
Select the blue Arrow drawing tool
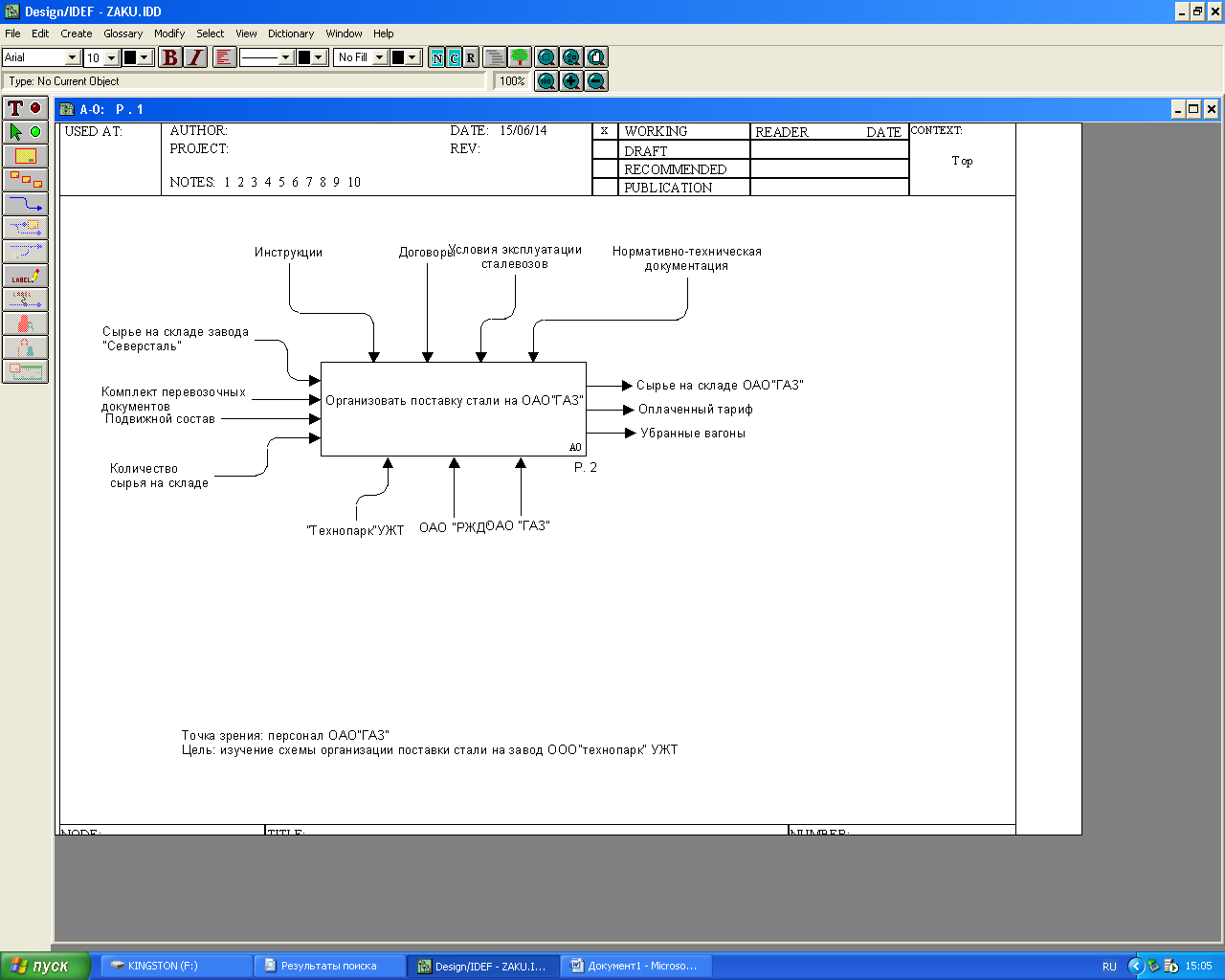coord(25,204)
